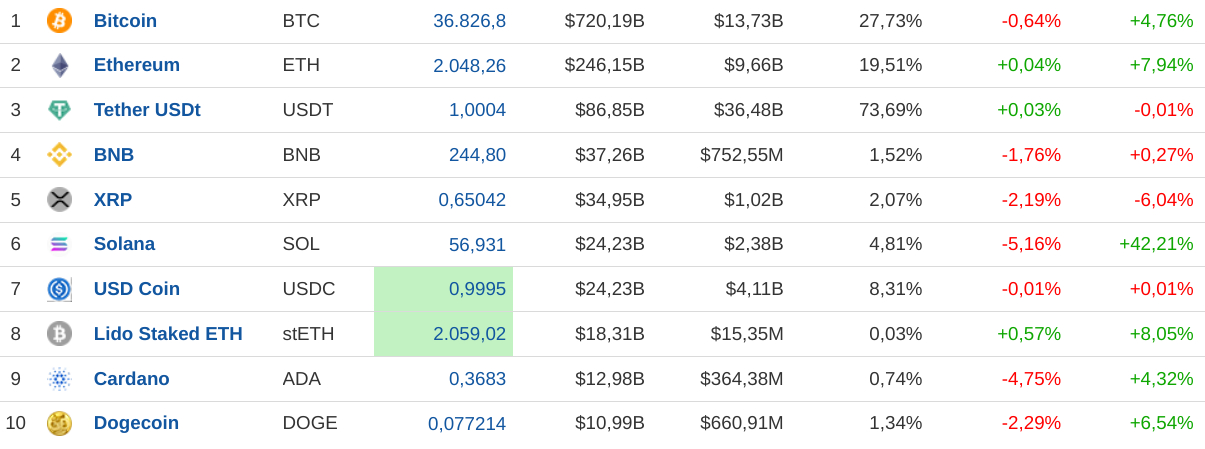Click volume value $9,66B
Viewport: 1205px width, 449px height.
tap(754, 65)
